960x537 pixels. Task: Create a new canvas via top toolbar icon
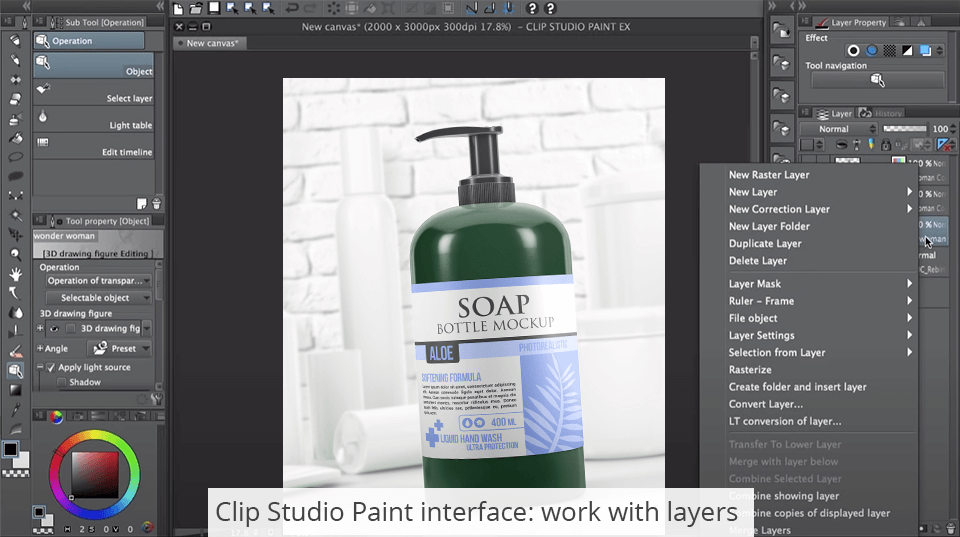point(178,9)
